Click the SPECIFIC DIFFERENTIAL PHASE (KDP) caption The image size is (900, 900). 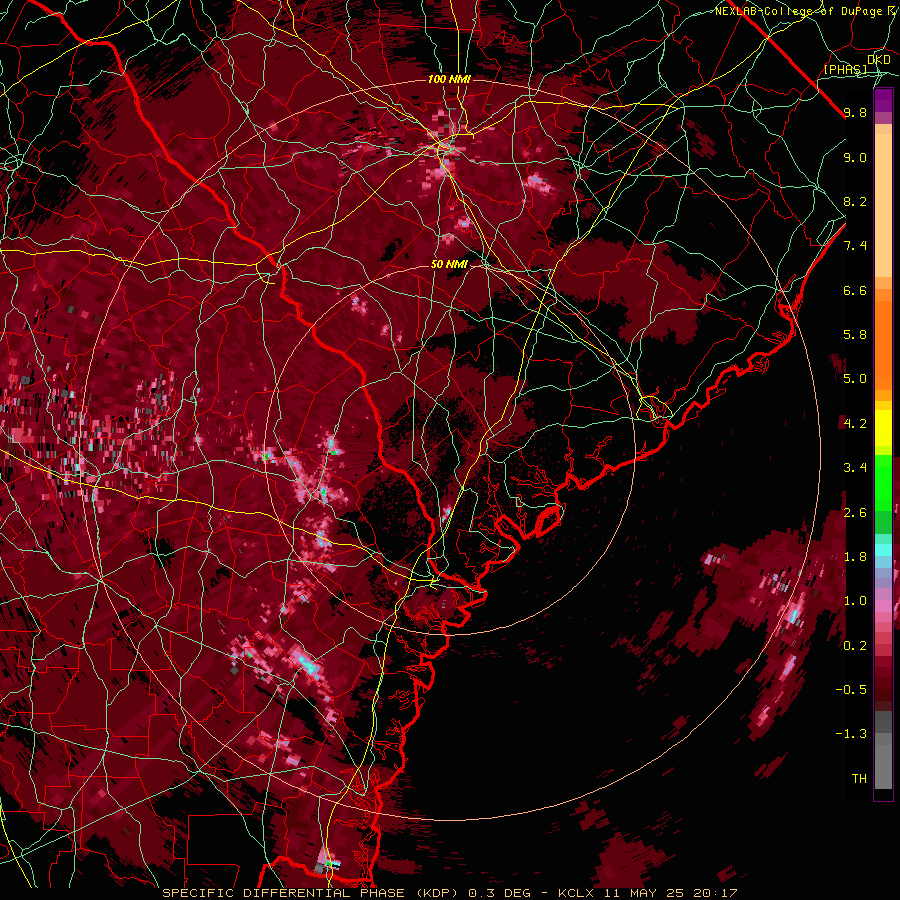coord(313,893)
